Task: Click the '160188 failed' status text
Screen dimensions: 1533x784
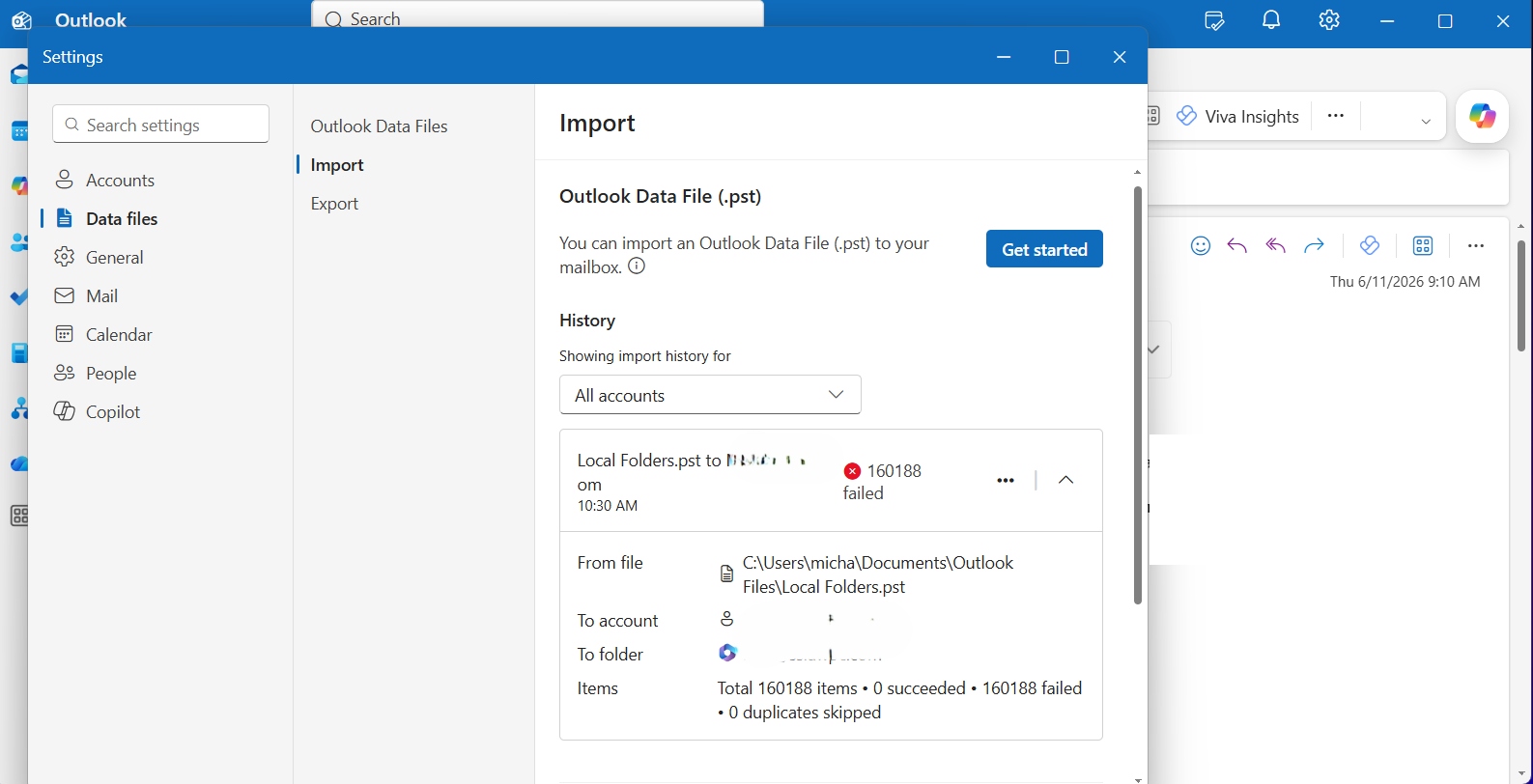Action: (x=882, y=482)
